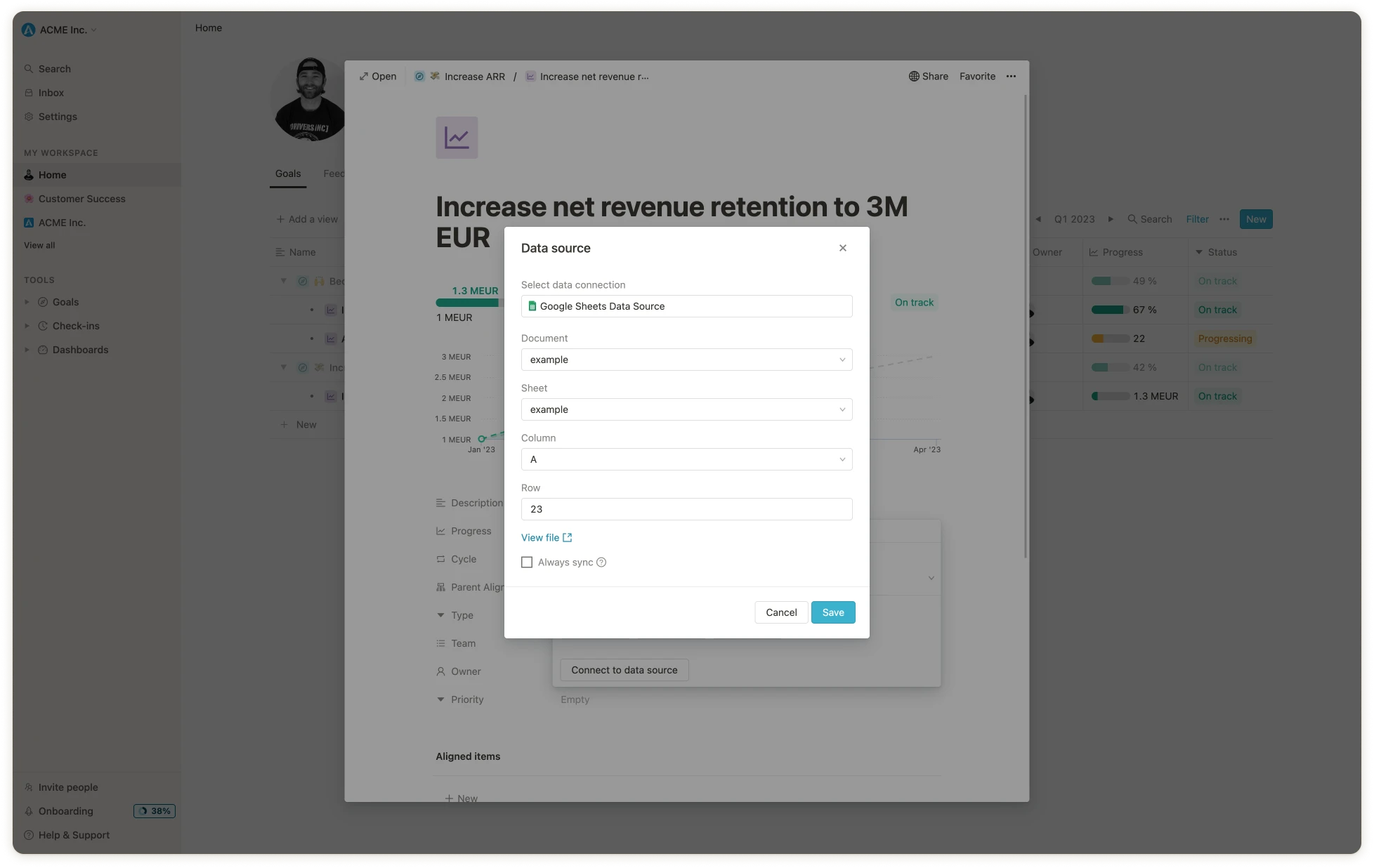
Task: Click the purple chart goal icon
Action: tap(457, 138)
